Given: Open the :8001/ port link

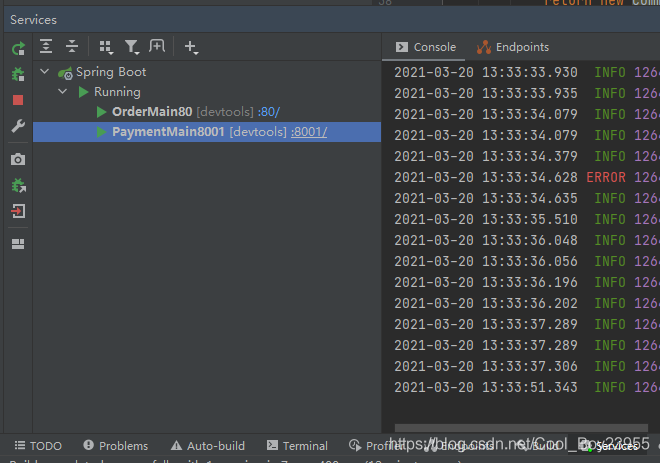Looking at the screenshot, I should click(x=309, y=132).
